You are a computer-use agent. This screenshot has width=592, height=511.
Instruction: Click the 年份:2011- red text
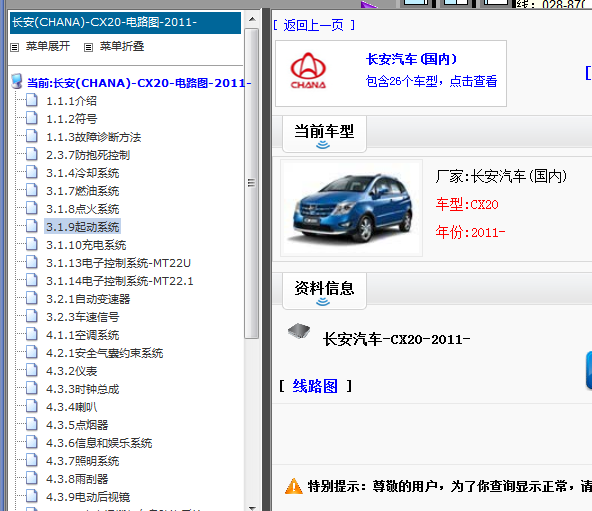click(470, 232)
